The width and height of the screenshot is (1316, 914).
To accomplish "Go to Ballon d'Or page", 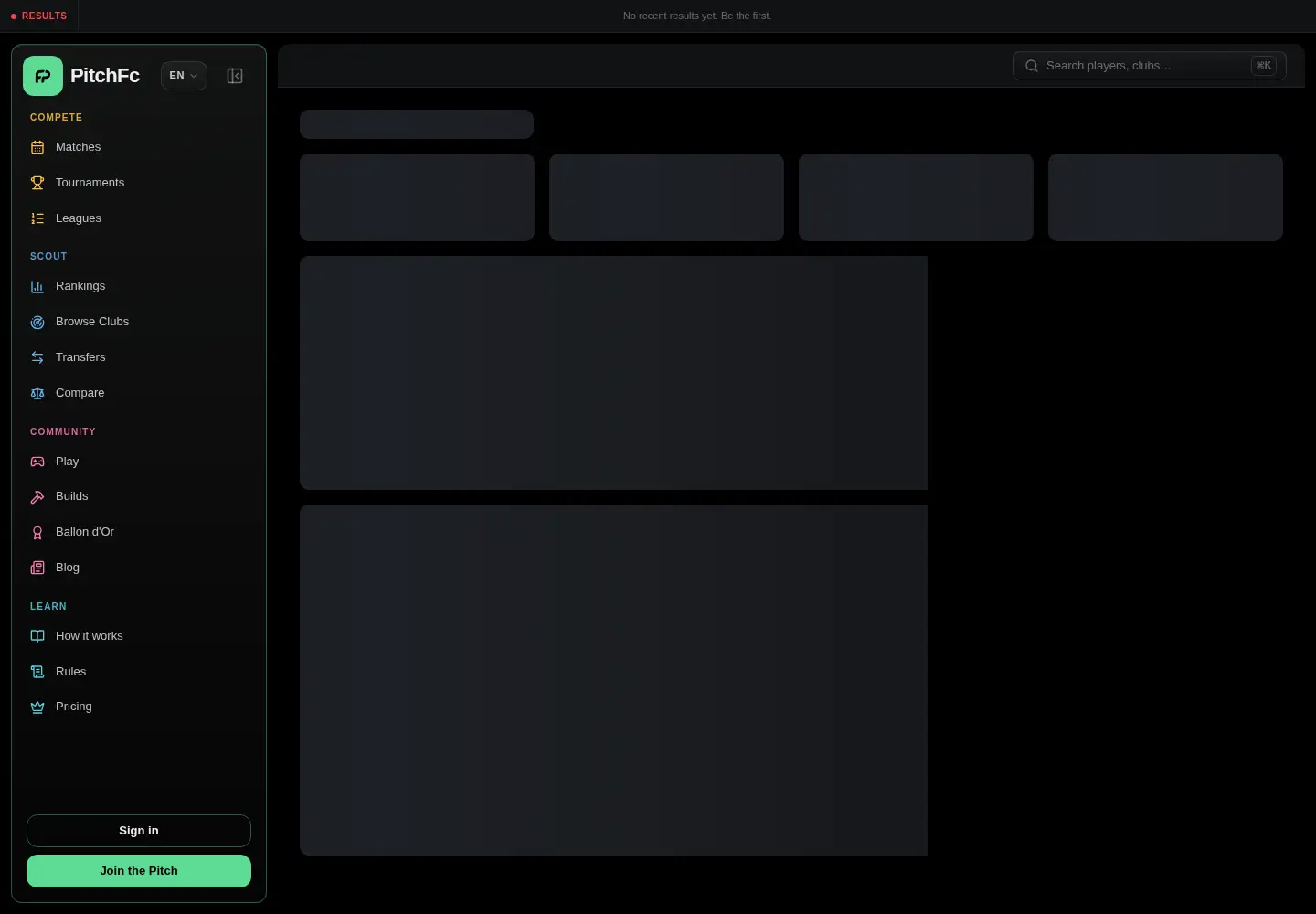I will click(139, 532).
